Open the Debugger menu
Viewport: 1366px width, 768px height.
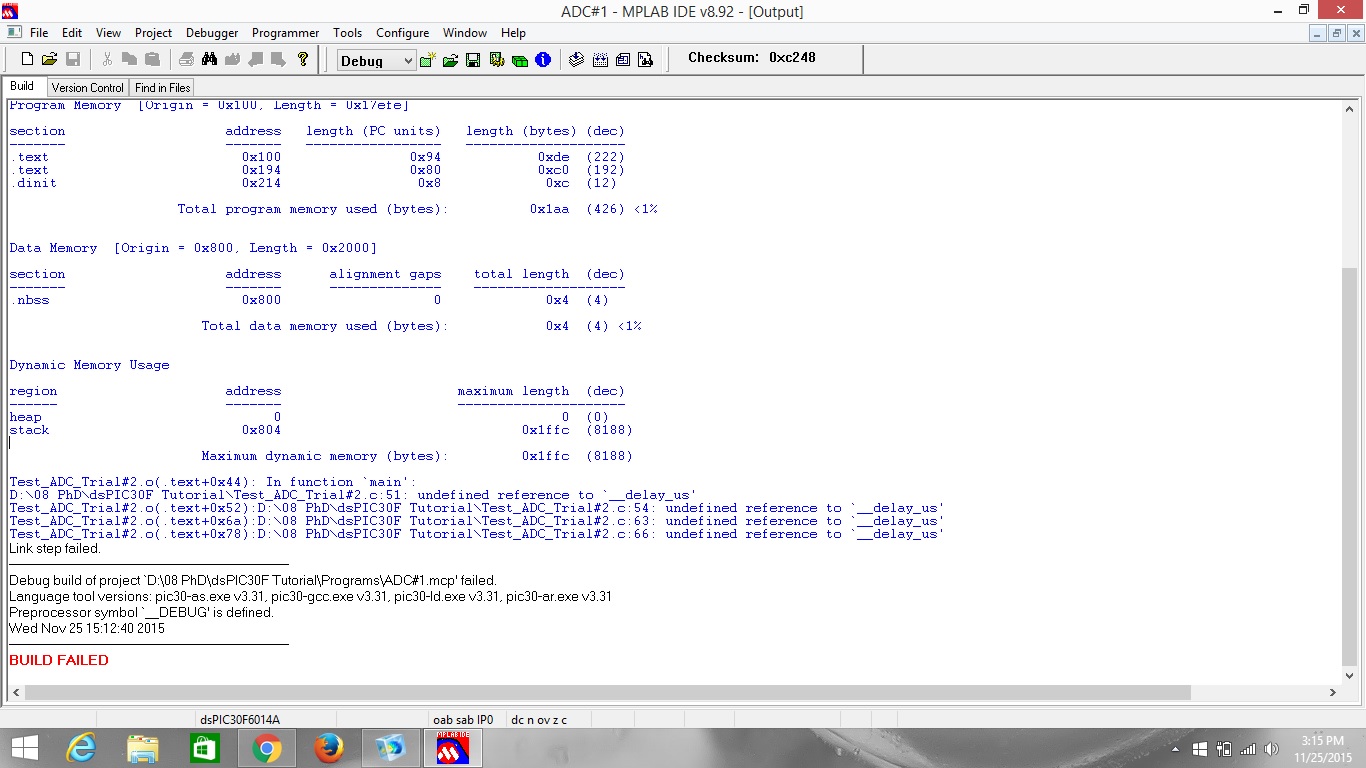212,33
